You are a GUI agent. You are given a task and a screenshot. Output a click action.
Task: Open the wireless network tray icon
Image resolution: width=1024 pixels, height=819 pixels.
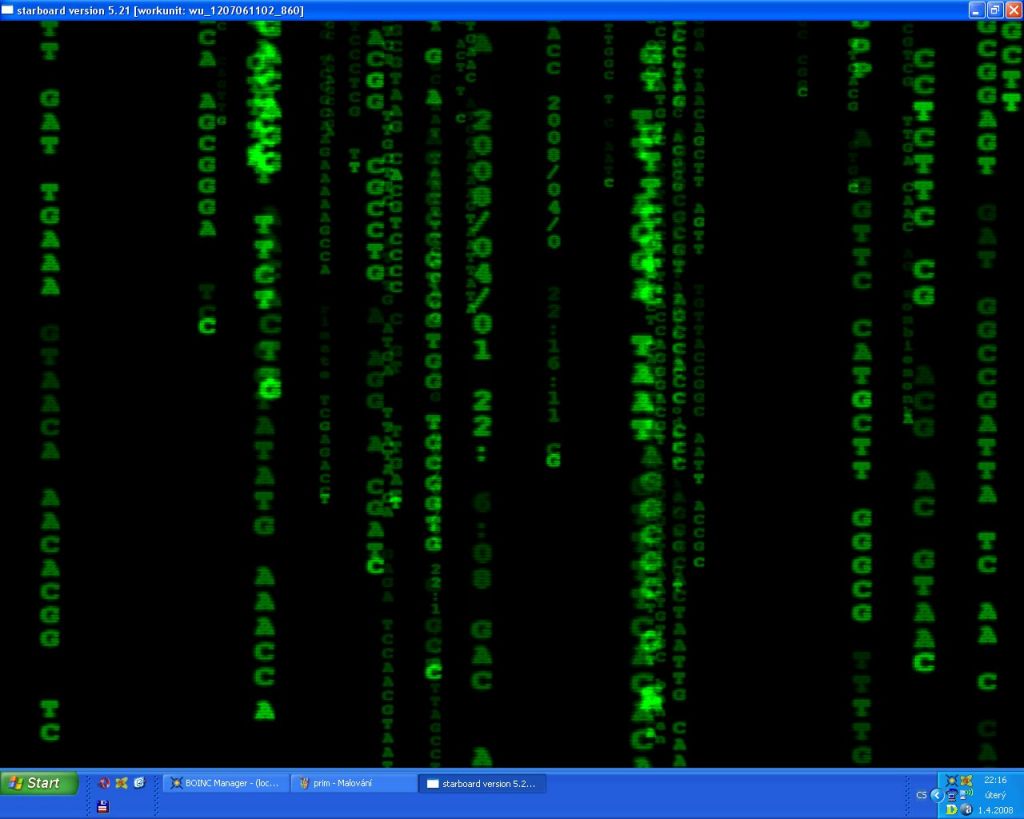coord(966,795)
